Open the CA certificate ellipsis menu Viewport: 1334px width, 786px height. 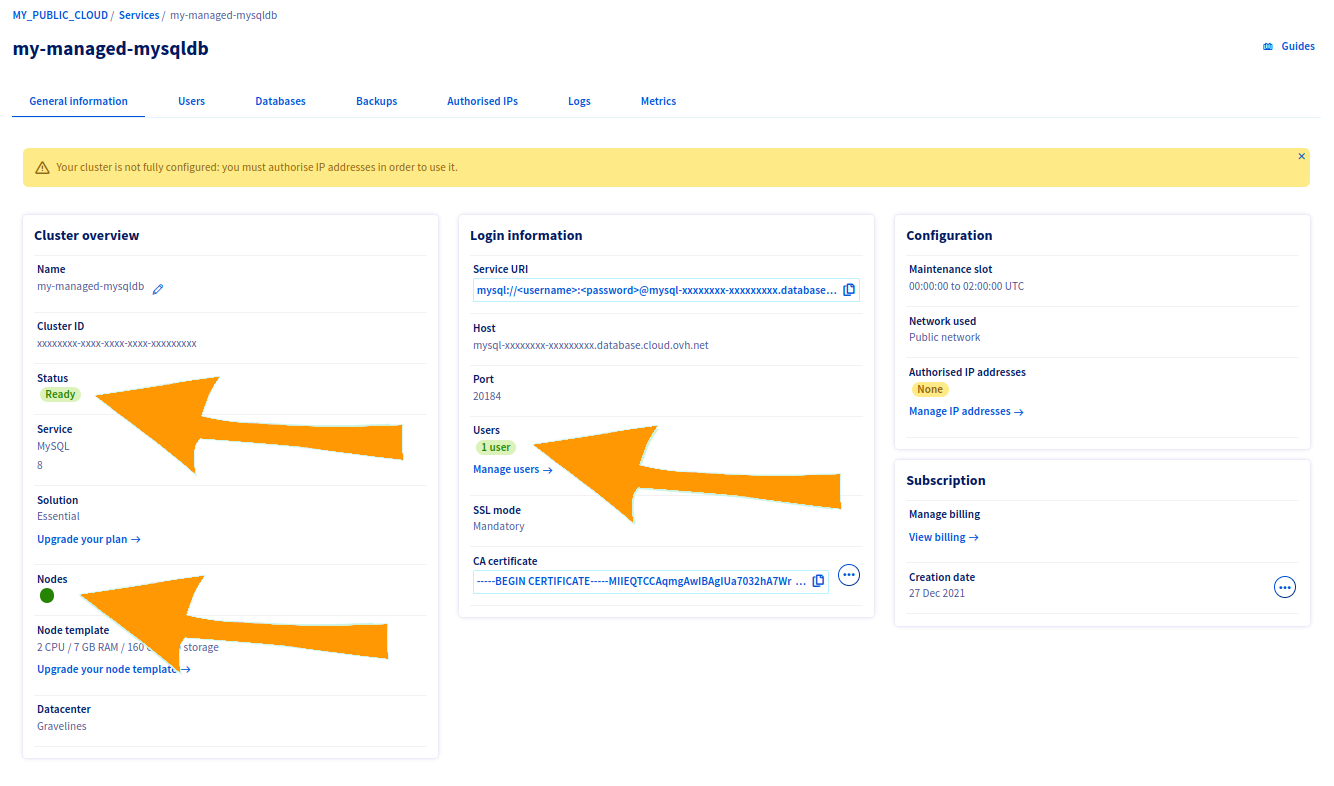(x=848, y=575)
